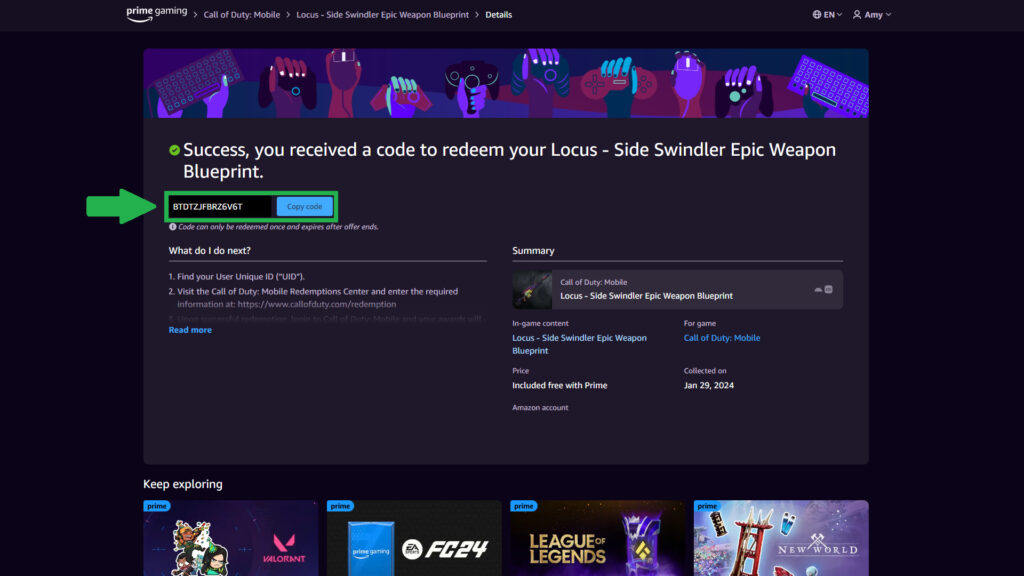Viewport: 1024px width, 576px height.
Task: Open Locus - Side Swindler breadcrumb link
Action: pos(384,15)
